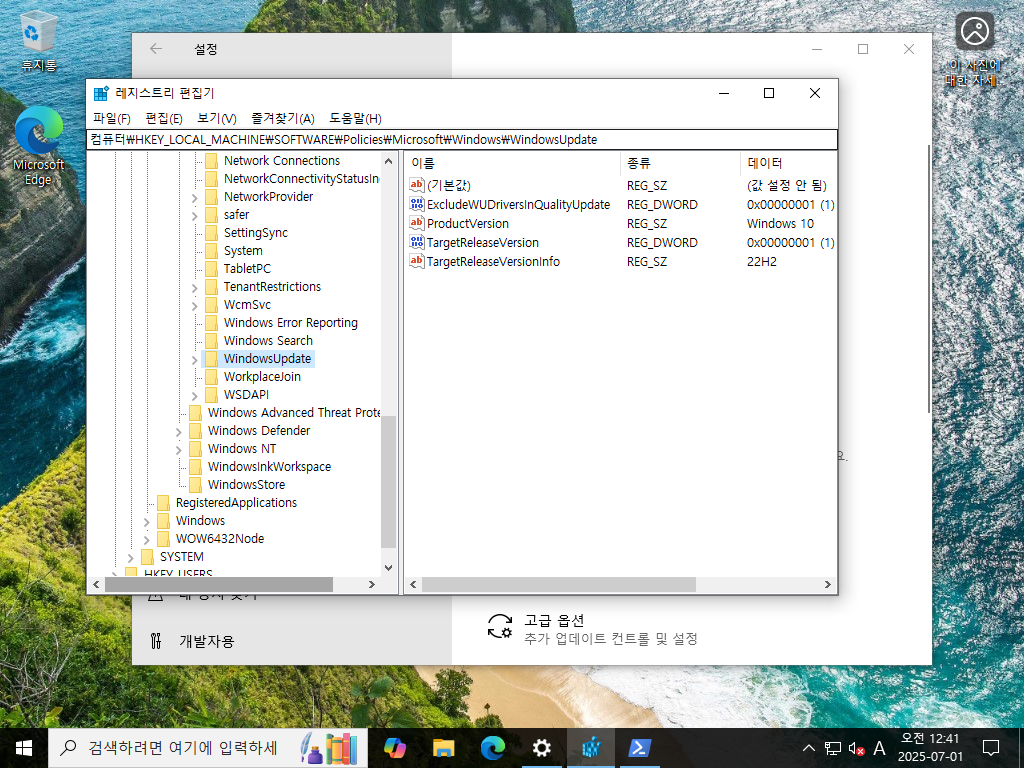1024x768 pixels.
Task: Open the 즐겨찾기(A) menu
Action: click(x=283, y=118)
